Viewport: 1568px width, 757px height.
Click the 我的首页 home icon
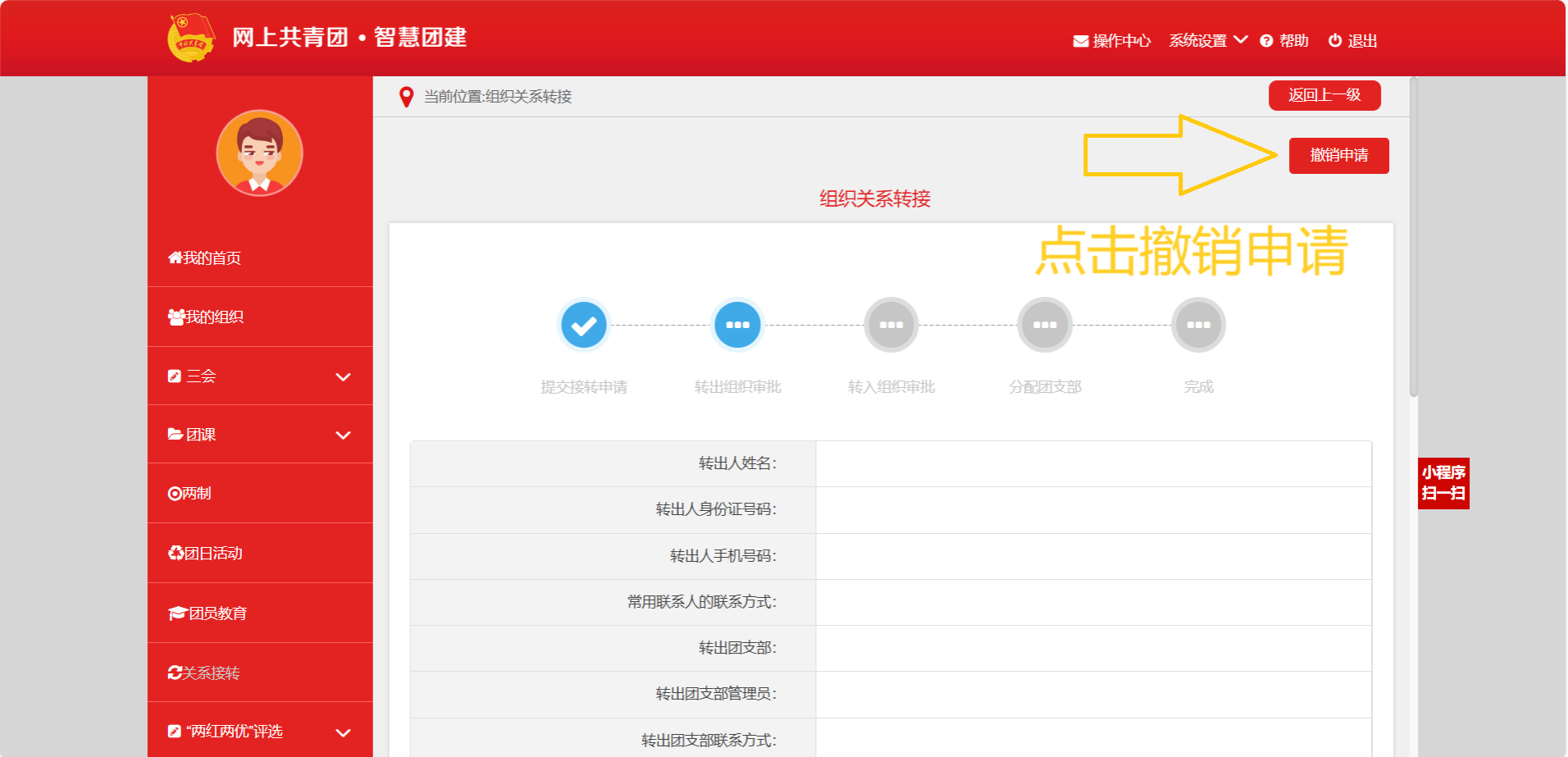coord(175,258)
